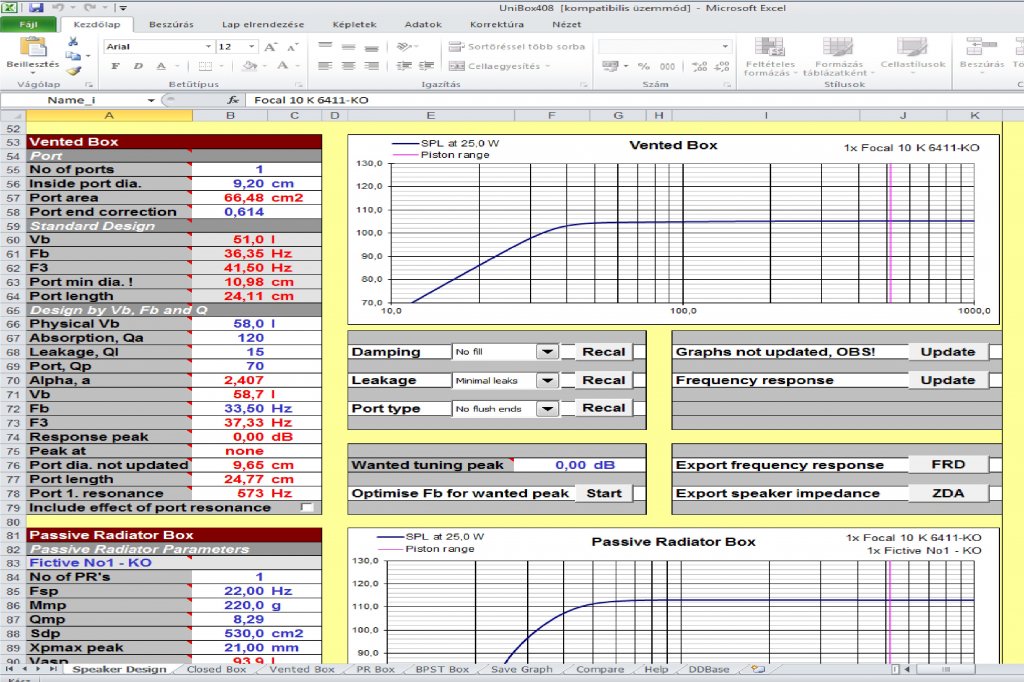Click the Redo arrow icon
Viewport: 1024px width, 682px height.
[88, 8]
